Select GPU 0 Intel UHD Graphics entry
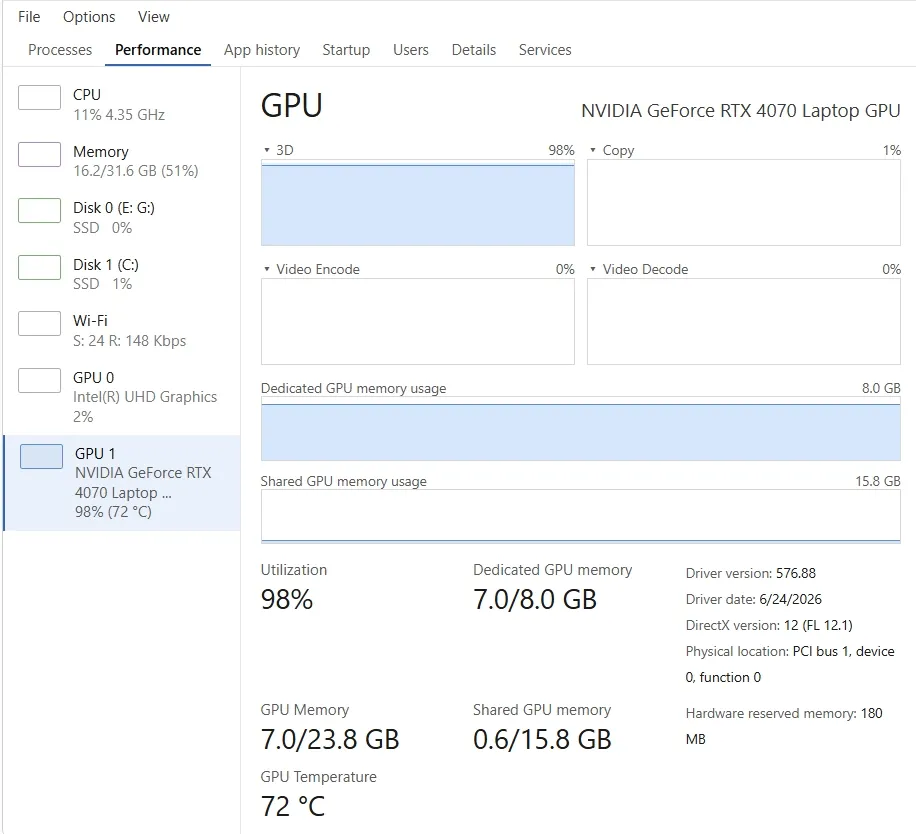Image resolution: width=916 pixels, height=834 pixels. (122, 397)
